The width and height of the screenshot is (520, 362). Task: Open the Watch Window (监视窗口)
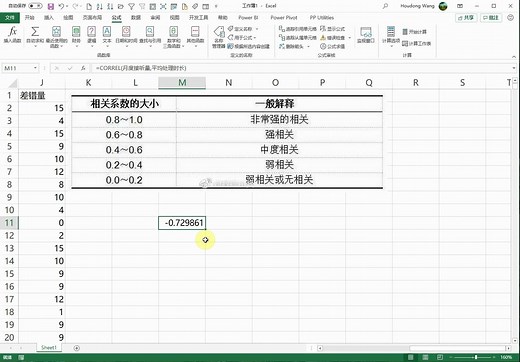366,35
